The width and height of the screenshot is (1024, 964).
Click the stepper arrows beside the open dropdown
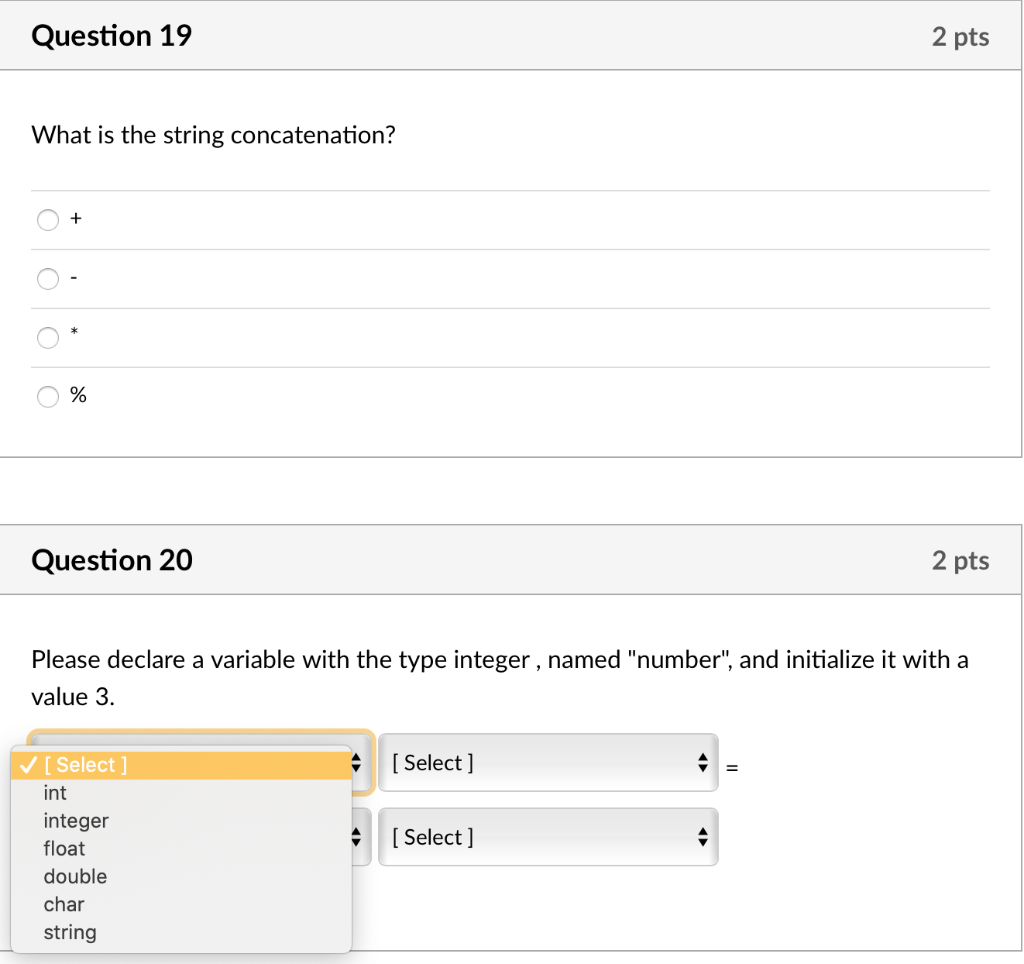357,762
